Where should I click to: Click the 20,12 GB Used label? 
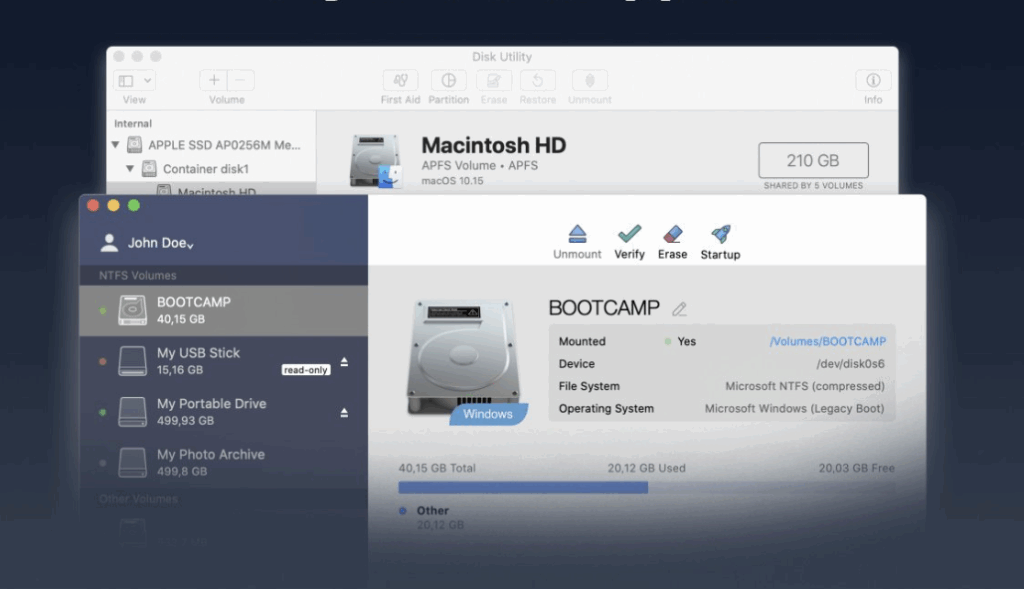point(647,468)
